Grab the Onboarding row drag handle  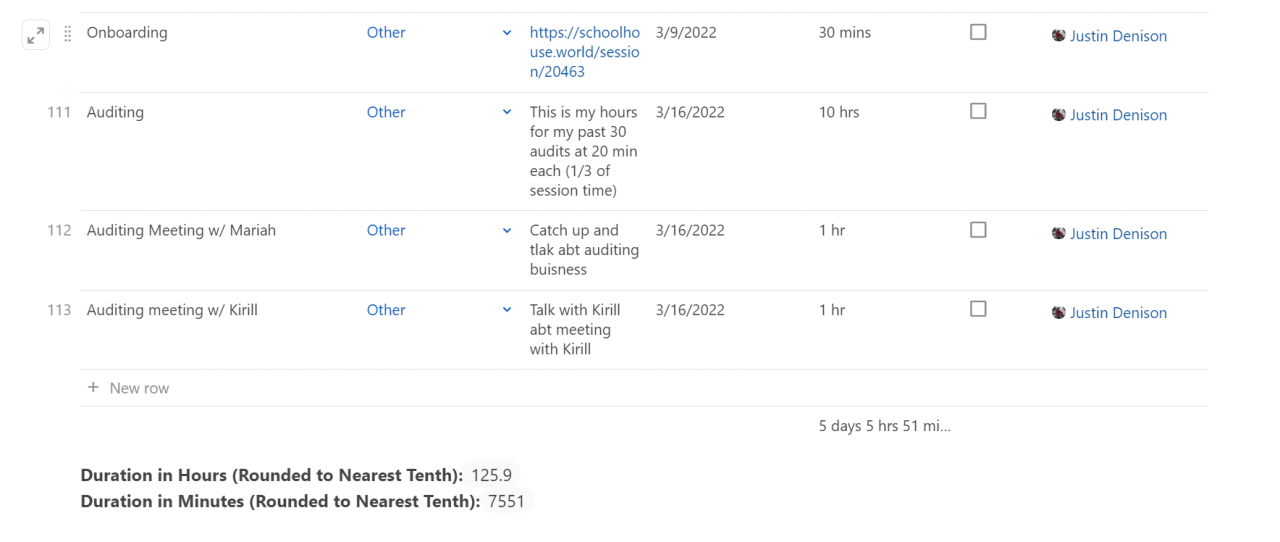(x=68, y=34)
